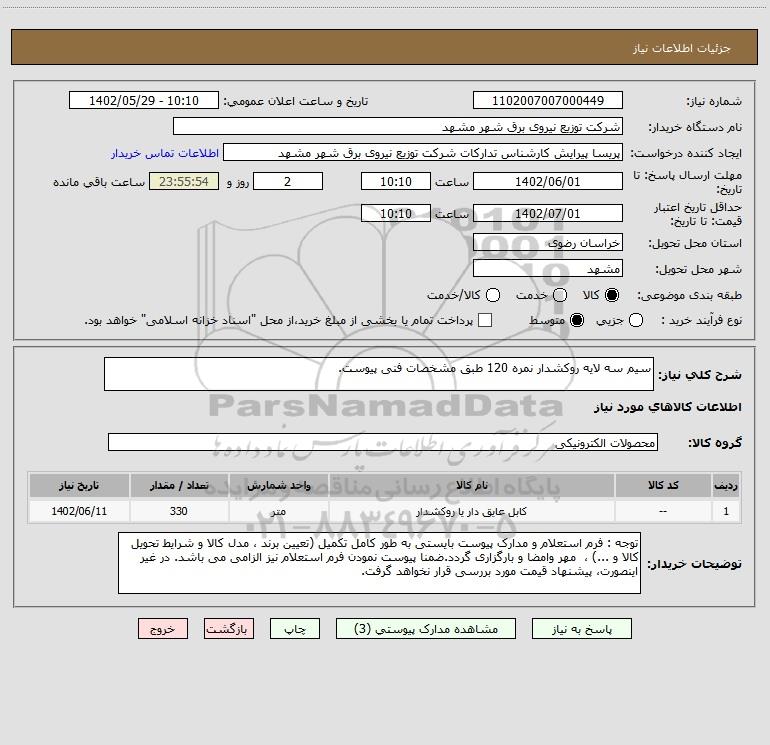770x745 pixels.
Task: Click the response deadline date 1402/06/01
Action: point(548,181)
